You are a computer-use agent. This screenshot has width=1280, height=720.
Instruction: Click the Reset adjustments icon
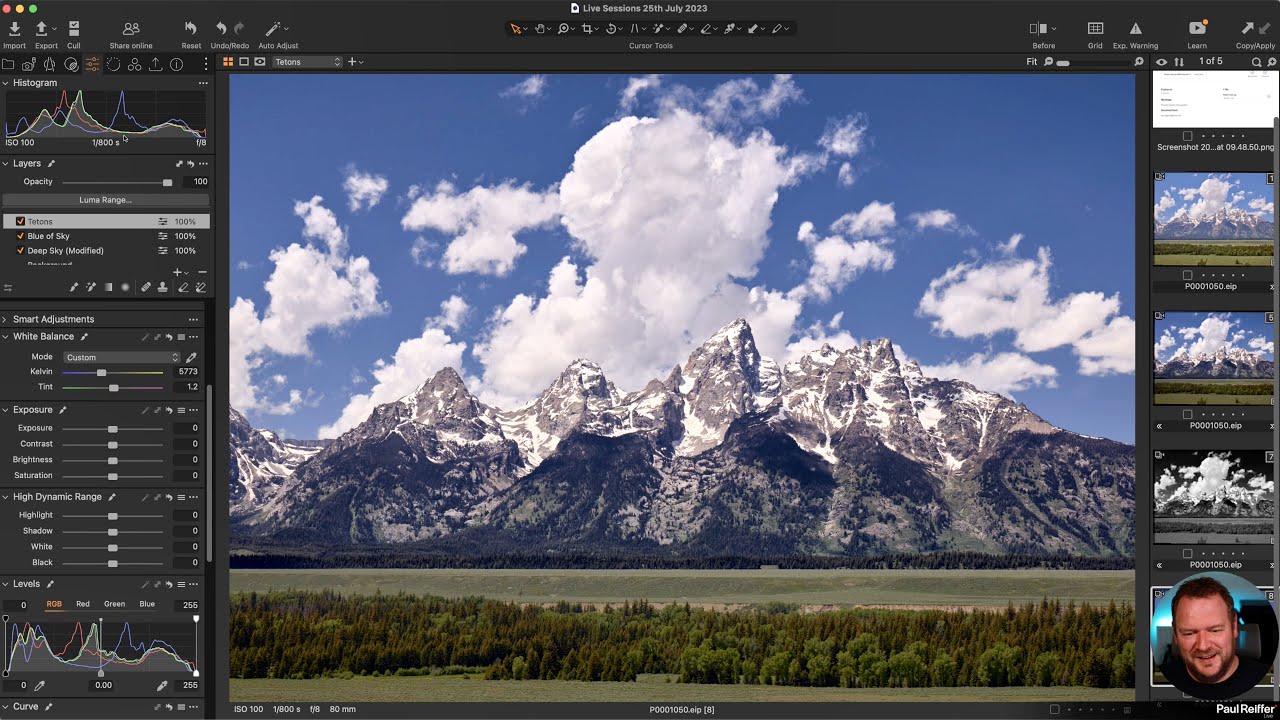pos(191,29)
